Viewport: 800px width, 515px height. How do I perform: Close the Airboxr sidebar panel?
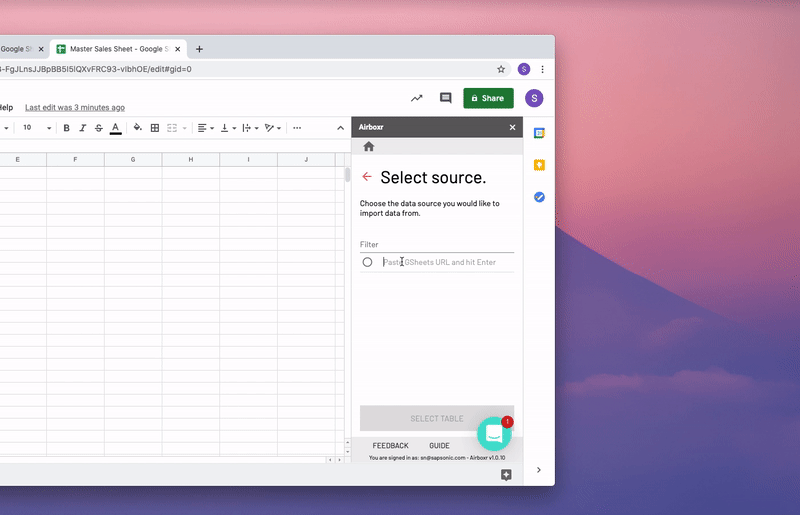point(512,127)
